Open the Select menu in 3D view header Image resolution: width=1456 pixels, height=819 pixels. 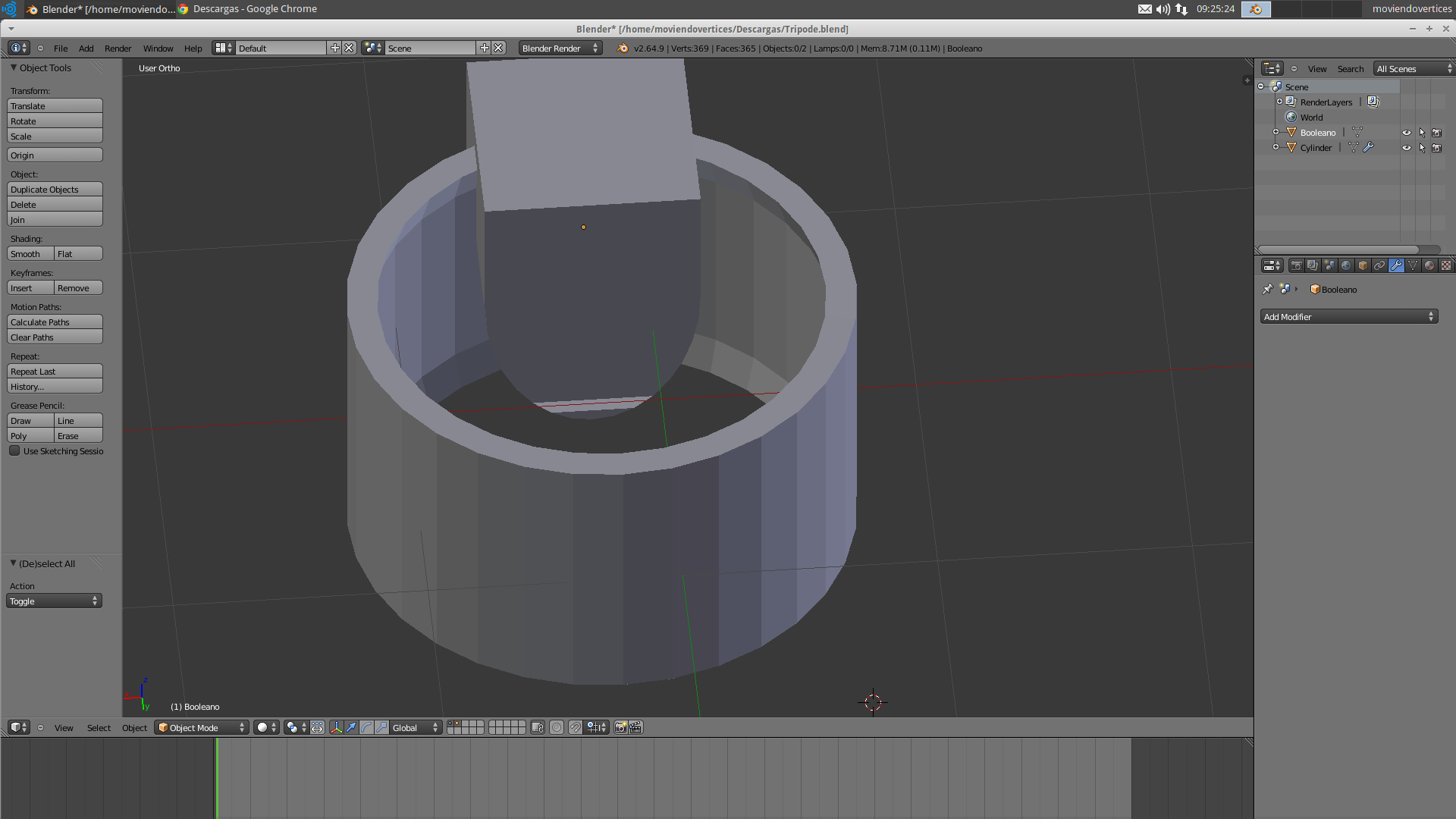pyautogui.click(x=99, y=728)
